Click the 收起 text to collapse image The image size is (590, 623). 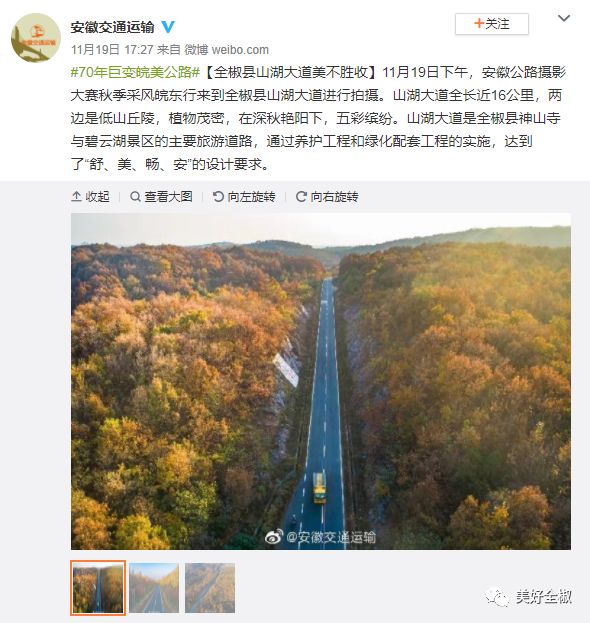pos(97,196)
